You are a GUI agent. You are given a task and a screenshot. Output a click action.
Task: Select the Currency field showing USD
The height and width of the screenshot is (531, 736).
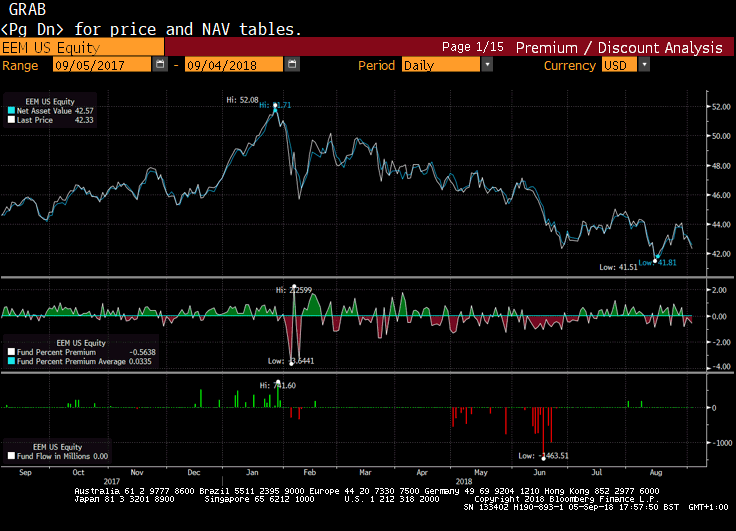(x=619, y=65)
